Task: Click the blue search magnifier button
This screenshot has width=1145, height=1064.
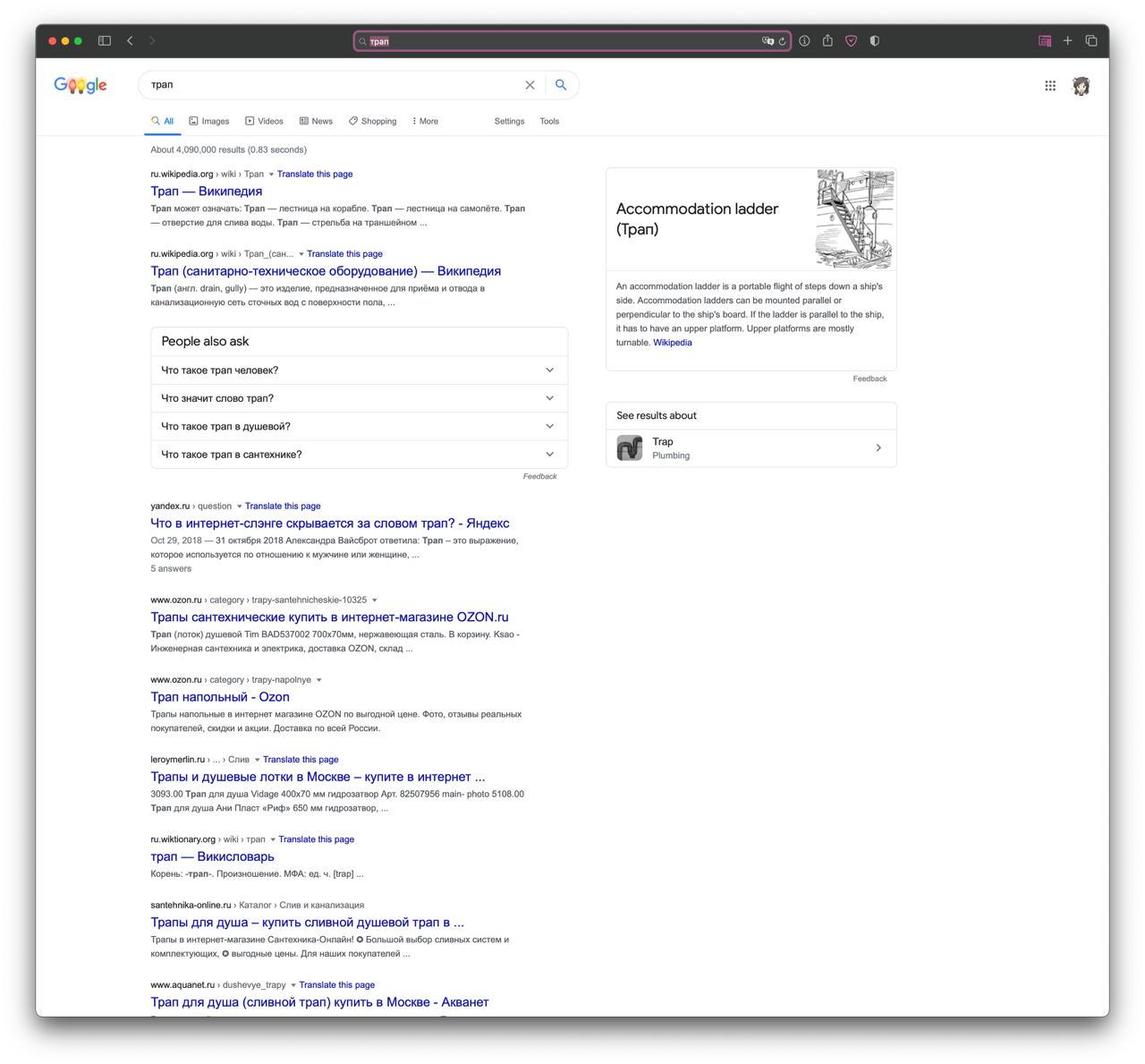Action: coord(561,84)
